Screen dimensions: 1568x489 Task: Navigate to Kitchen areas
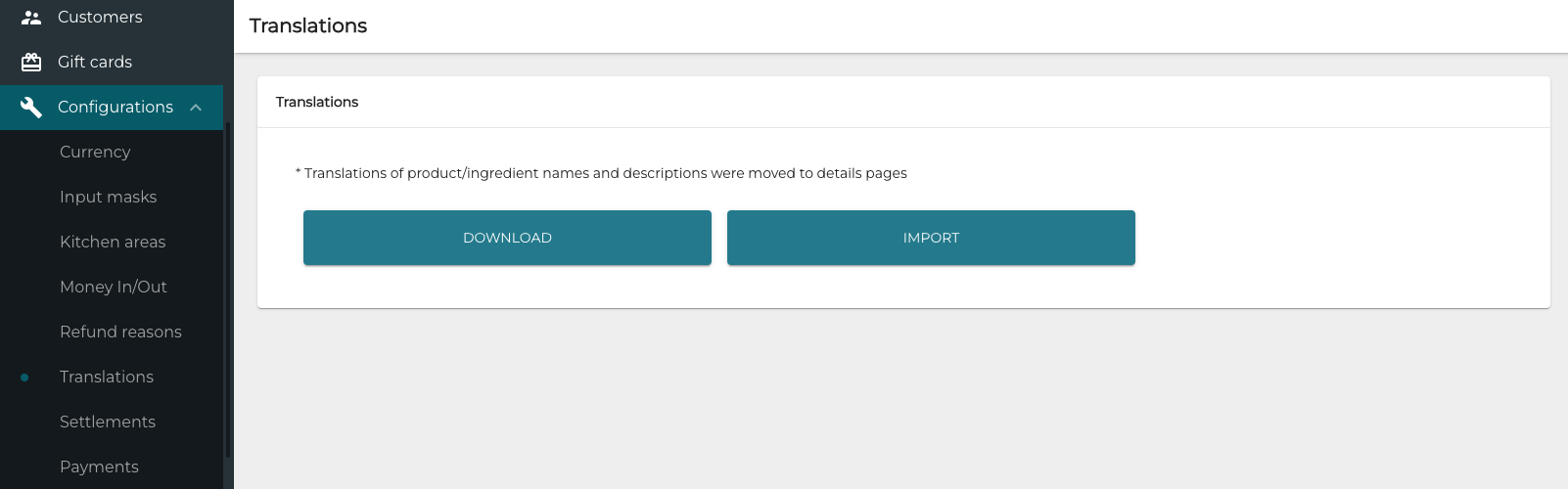tap(113, 243)
